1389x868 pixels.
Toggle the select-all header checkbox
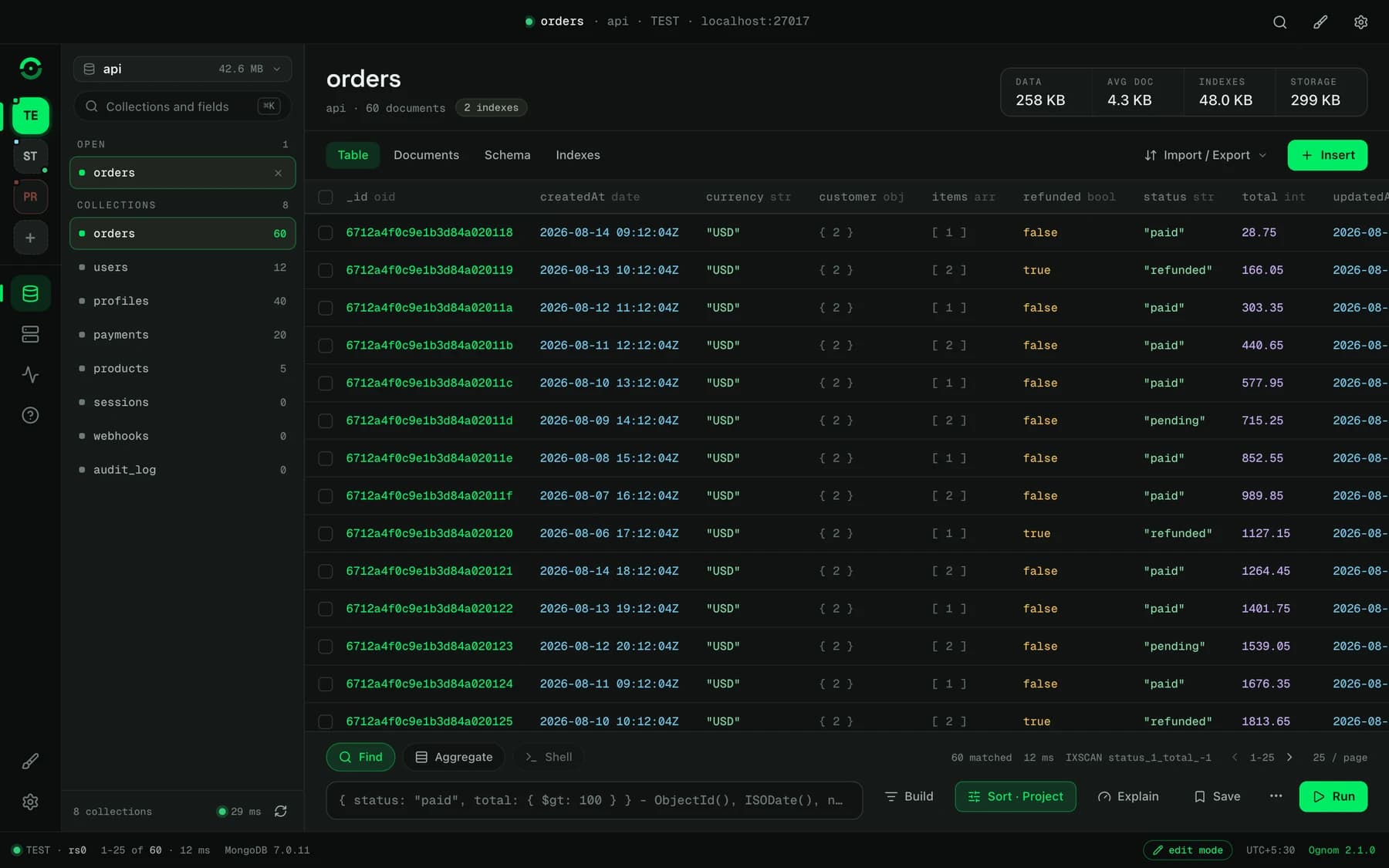click(x=326, y=198)
